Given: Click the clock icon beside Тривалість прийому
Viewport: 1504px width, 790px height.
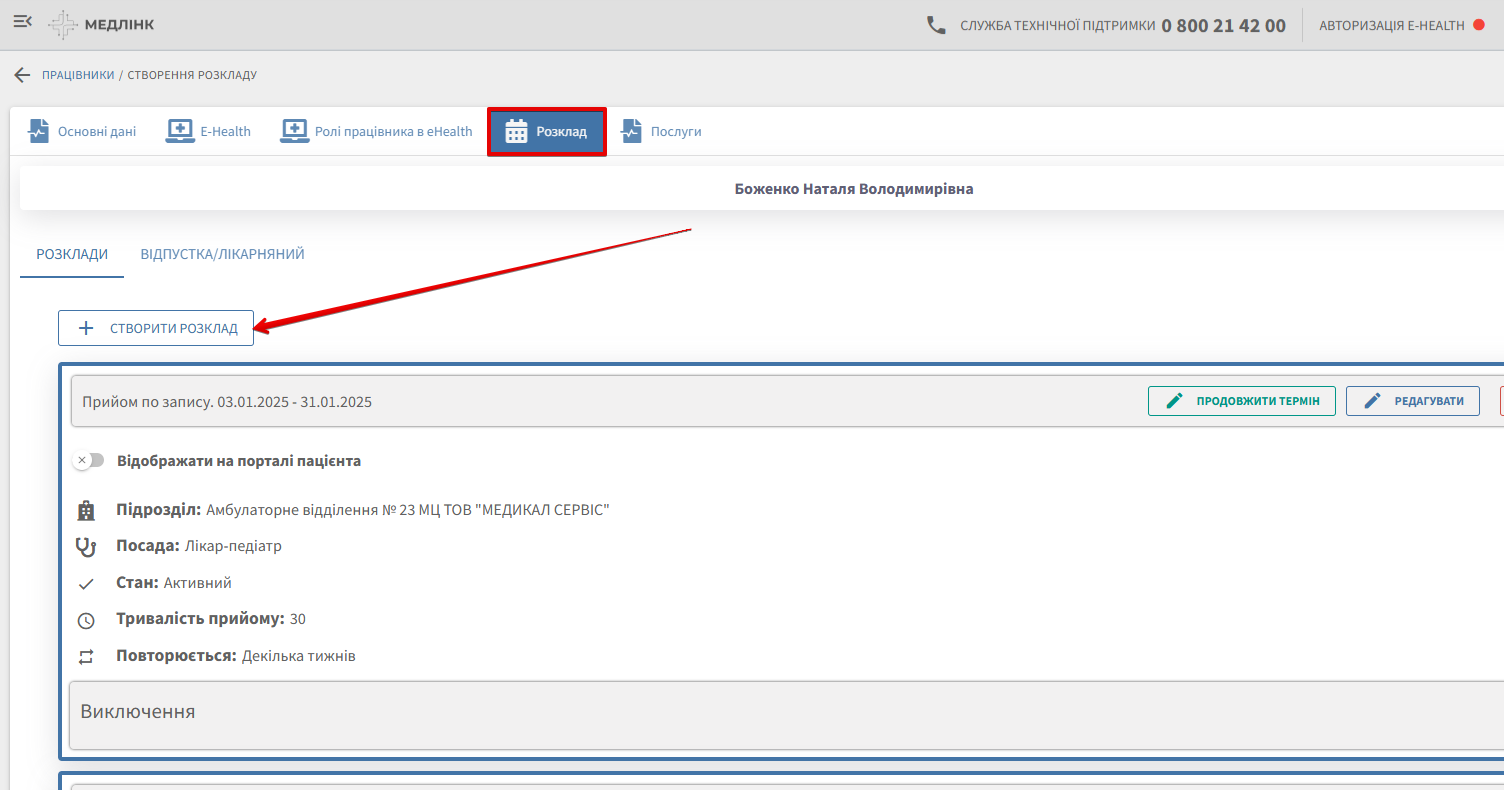Looking at the screenshot, I should [86, 620].
